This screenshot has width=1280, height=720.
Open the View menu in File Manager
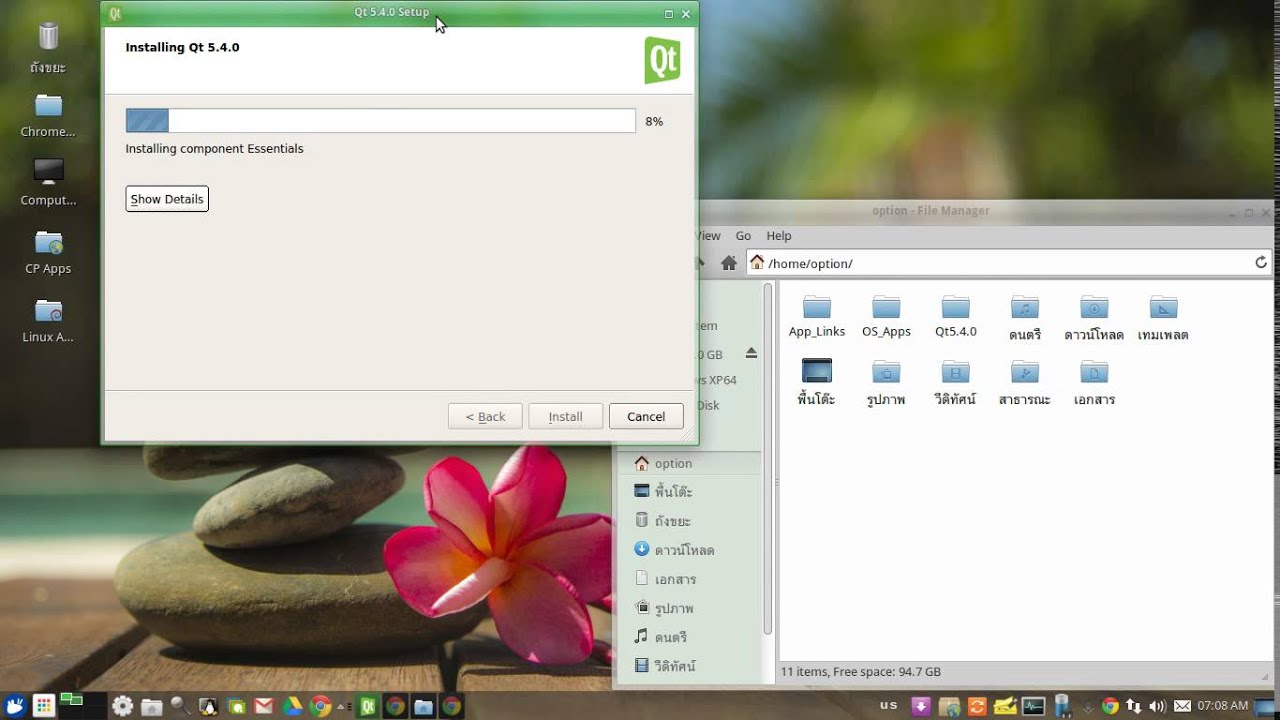tap(708, 236)
